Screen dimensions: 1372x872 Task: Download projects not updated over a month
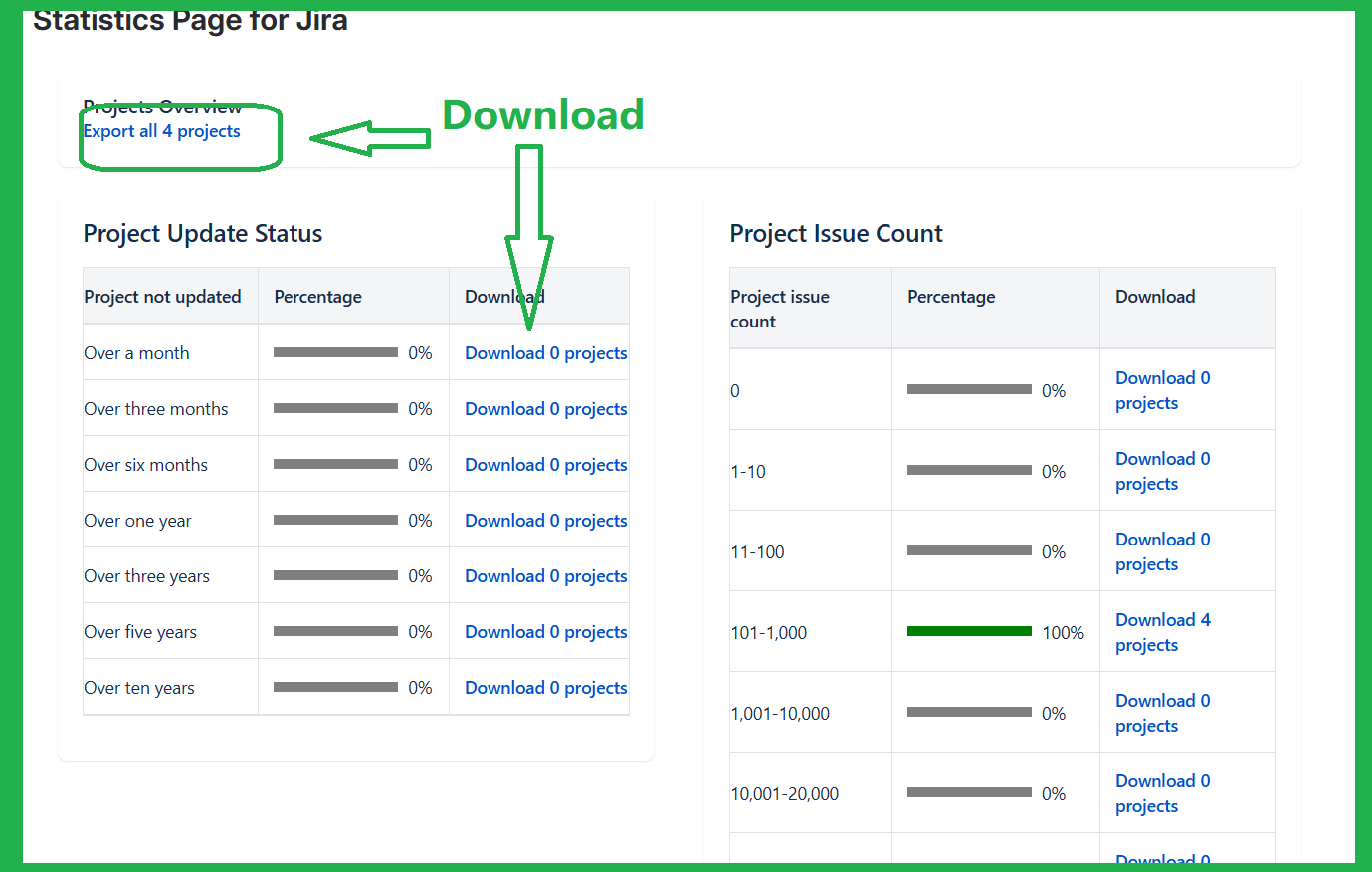pos(546,353)
